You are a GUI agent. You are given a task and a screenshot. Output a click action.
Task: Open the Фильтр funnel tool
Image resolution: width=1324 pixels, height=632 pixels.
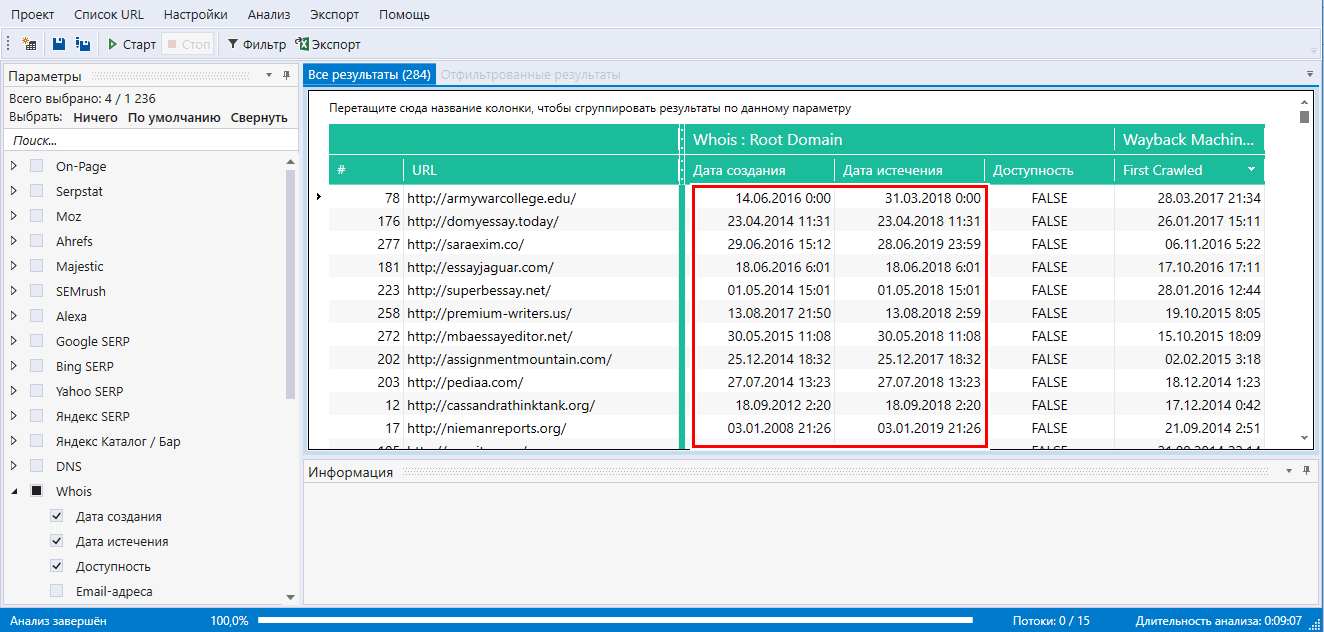coord(256,45)
